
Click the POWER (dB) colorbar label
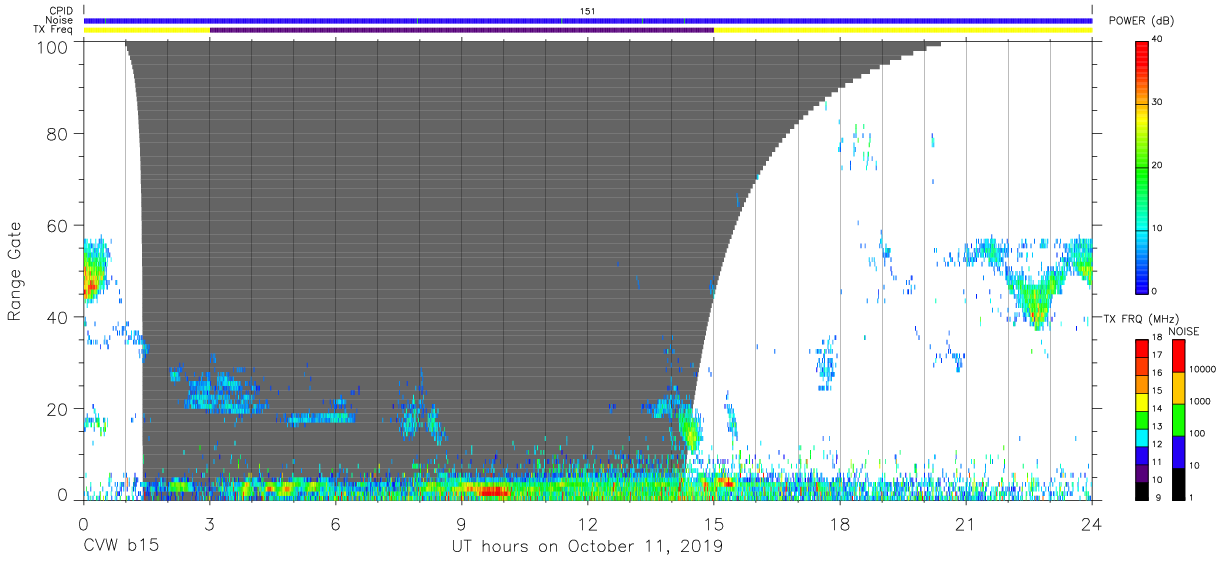[x=1139, y=21]
